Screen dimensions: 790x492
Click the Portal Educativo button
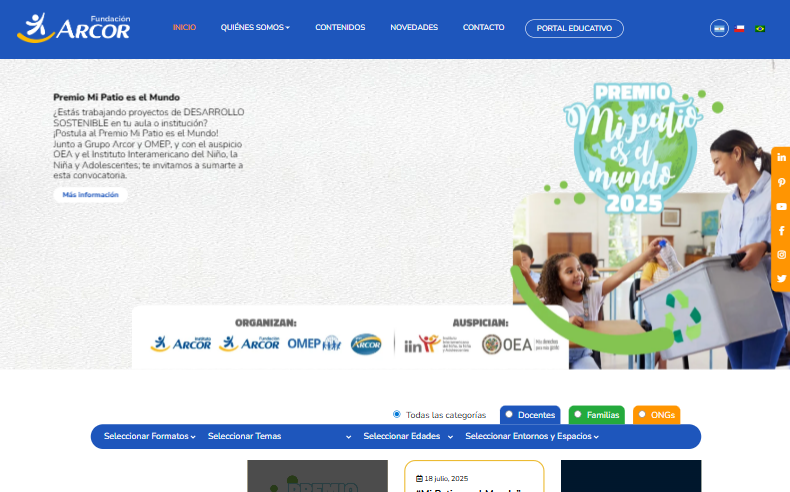coord(574,28)
